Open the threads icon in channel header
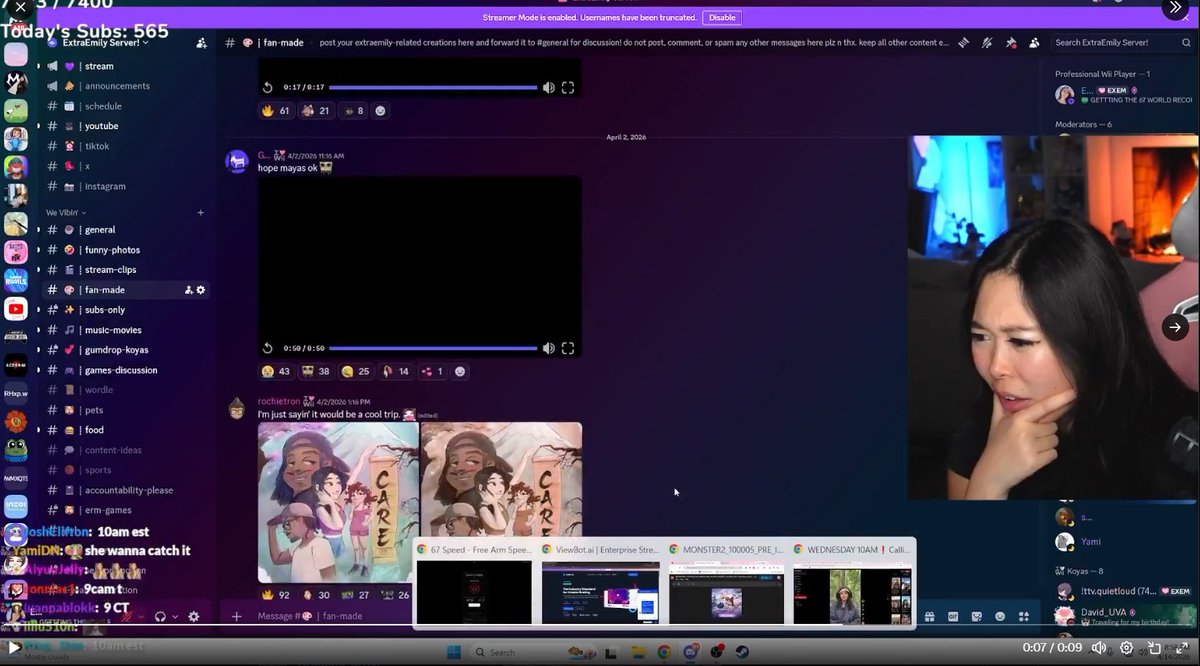The width and height of the screenshot is (1200, 666). [x=964, y=43]
